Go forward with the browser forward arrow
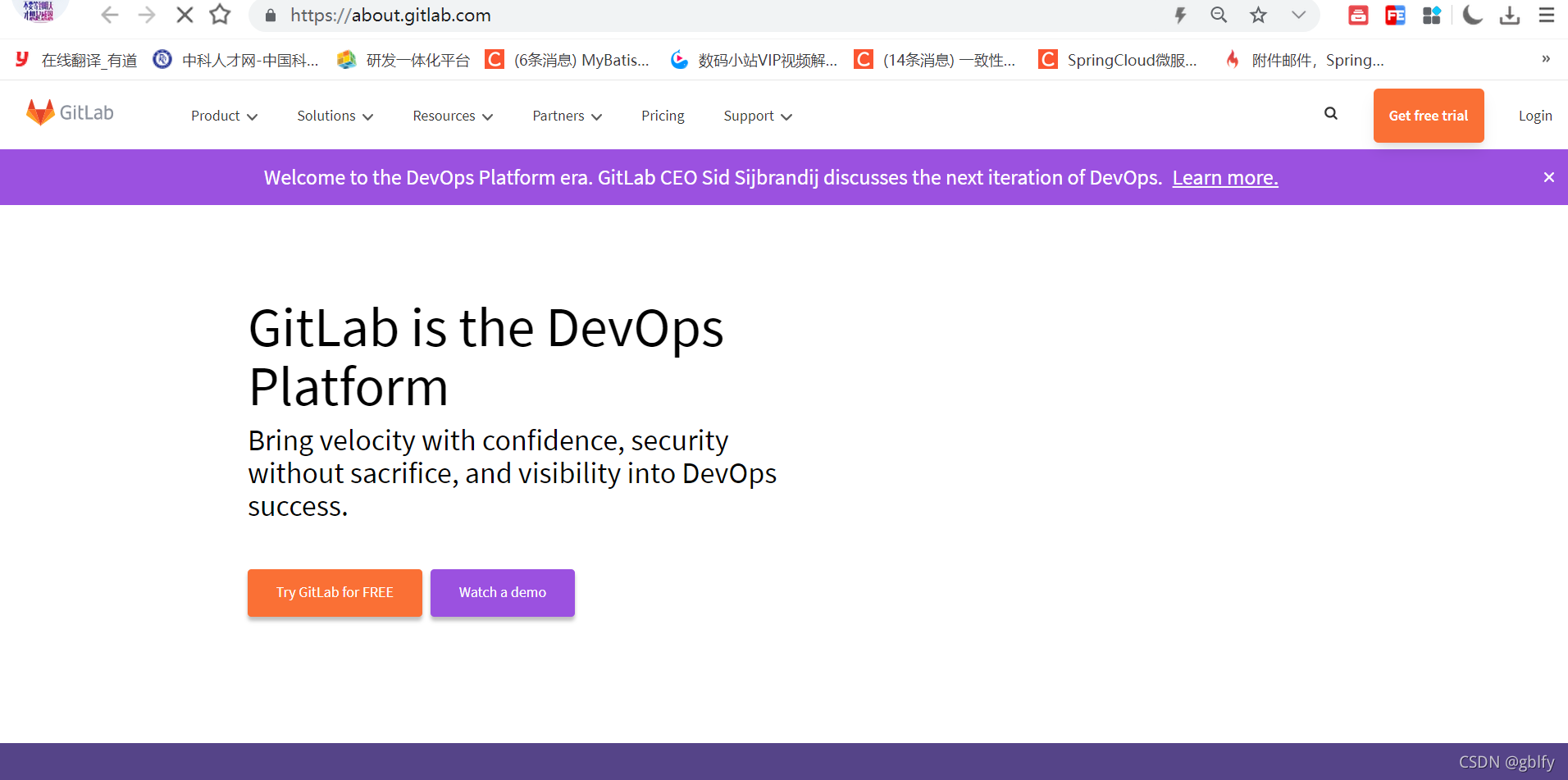This screenshot has height=780, width=1568. [x=147, y=15]
